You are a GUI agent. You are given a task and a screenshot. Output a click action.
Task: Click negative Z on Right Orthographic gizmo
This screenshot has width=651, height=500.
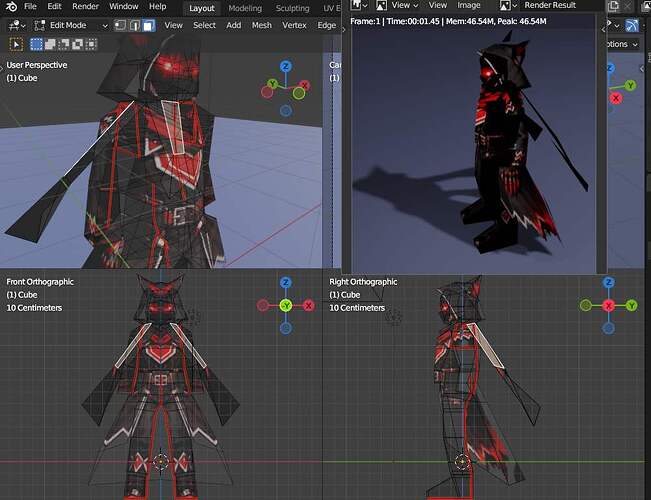tap(609, 329)
